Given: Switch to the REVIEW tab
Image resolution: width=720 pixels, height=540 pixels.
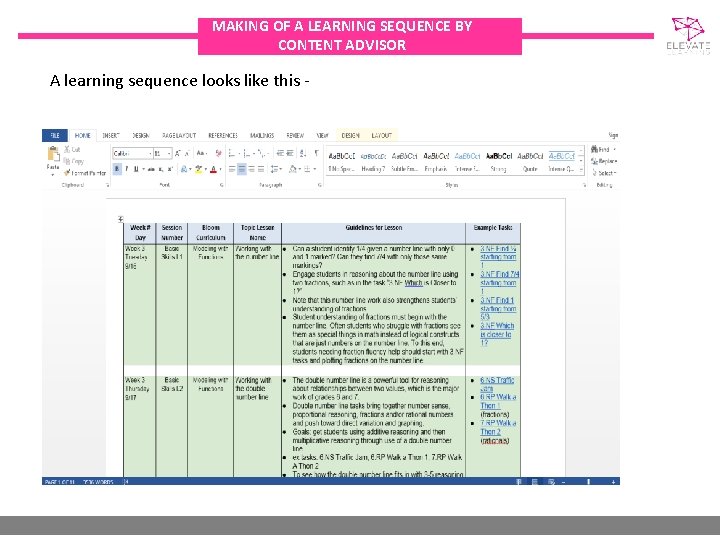Looking at the screenshot, I should pyautogui.click(x=295, y=135).
